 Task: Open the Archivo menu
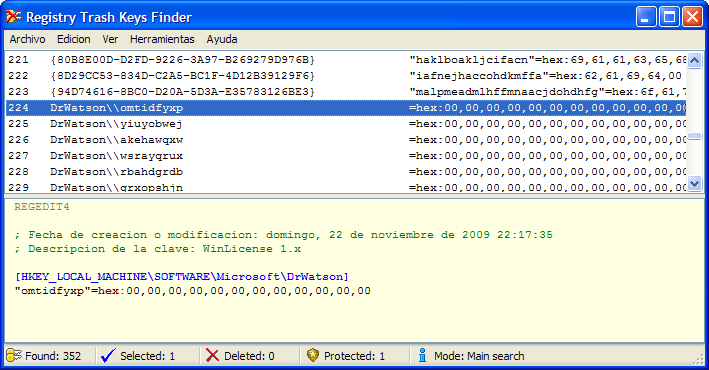(x=27, y=39)
